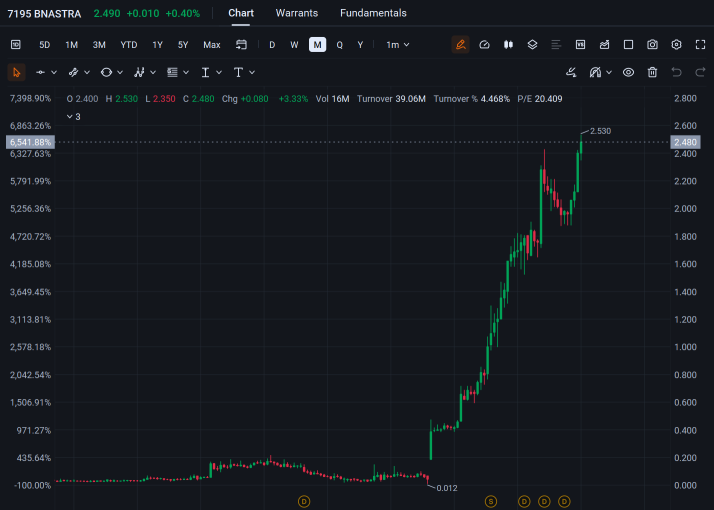This screenshot has width=714, height=510.
Task: Set range to Max
Action: [x=212, y=45]
